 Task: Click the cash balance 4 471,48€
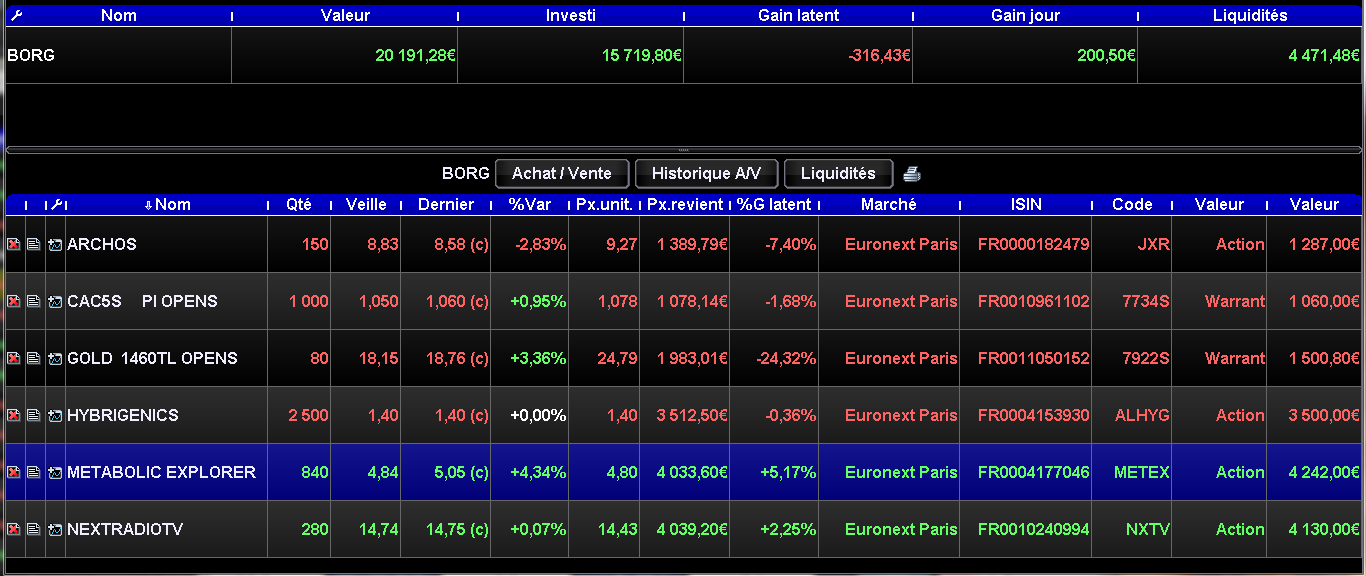pos(1325,56)
